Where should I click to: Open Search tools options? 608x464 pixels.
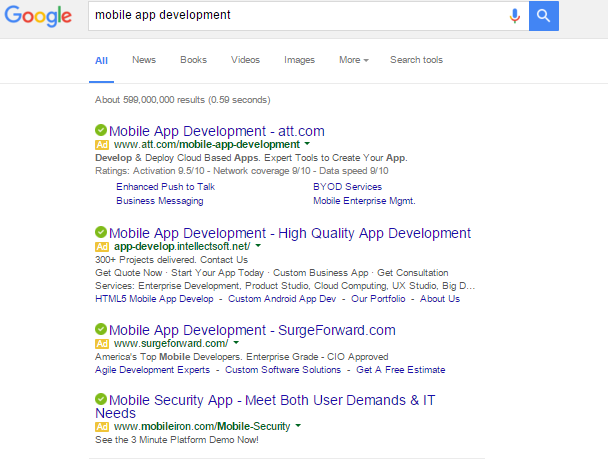point(416,60)
